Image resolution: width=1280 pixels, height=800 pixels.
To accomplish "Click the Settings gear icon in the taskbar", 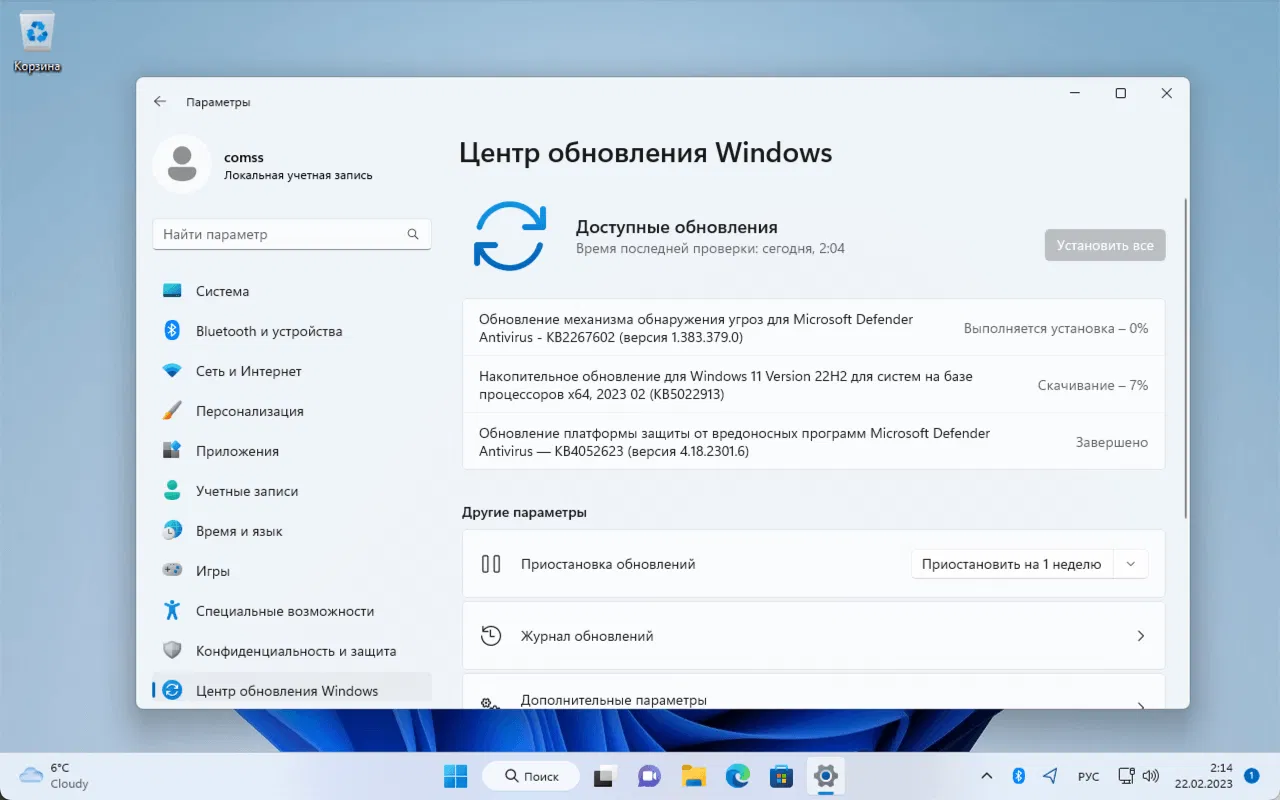I will pos(825,776).
